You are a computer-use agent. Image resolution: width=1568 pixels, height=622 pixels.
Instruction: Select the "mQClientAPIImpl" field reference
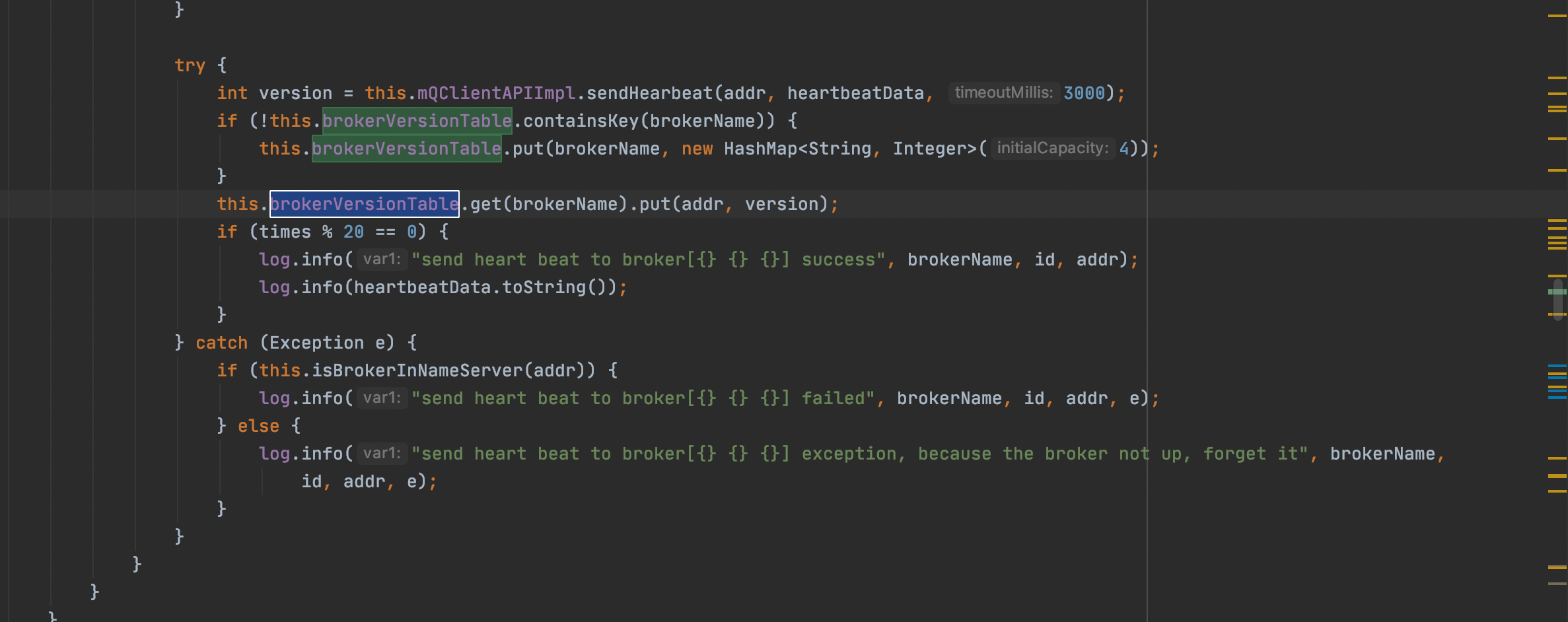tap(496, 93)
